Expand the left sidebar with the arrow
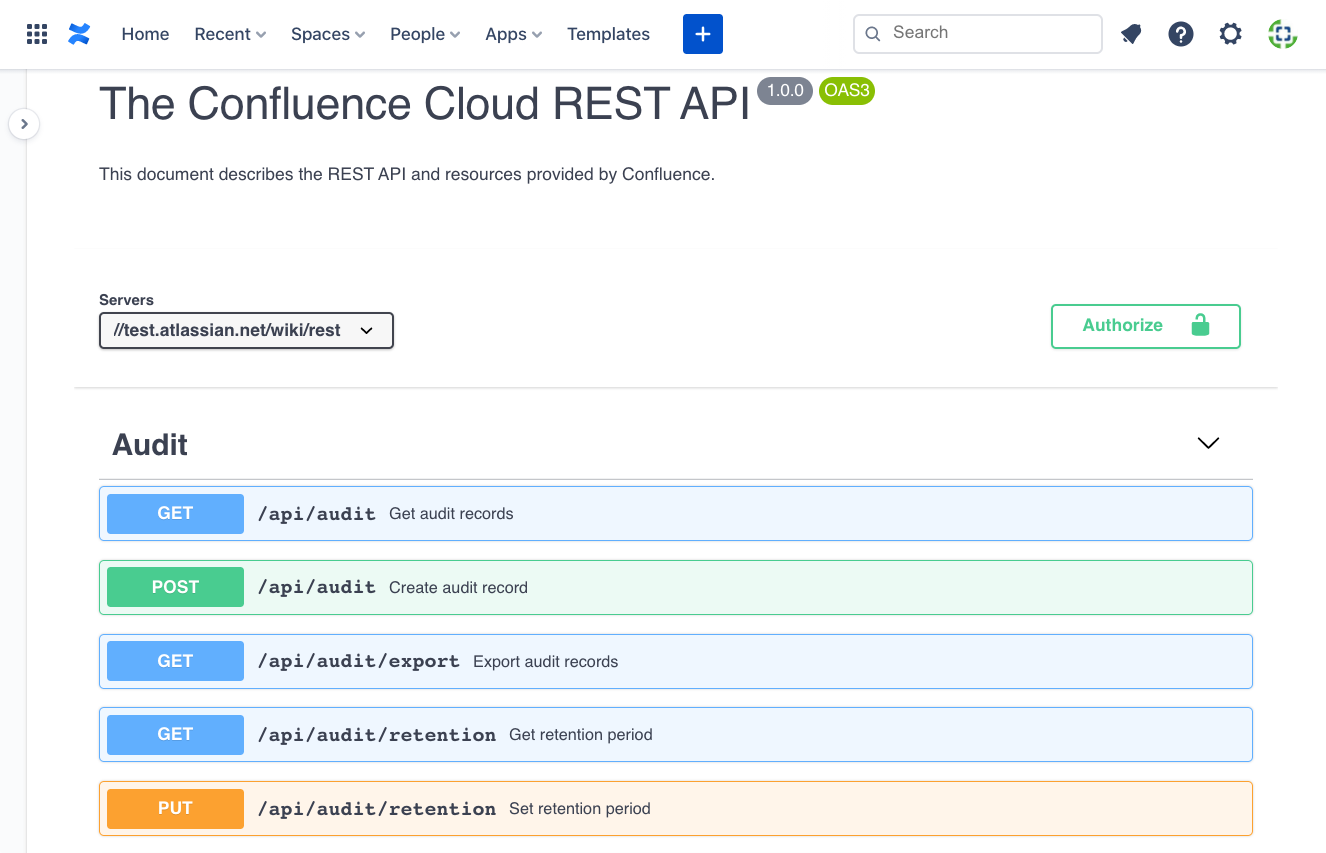The height and width of the screenshot is (853, 1326). click(24, 123)
